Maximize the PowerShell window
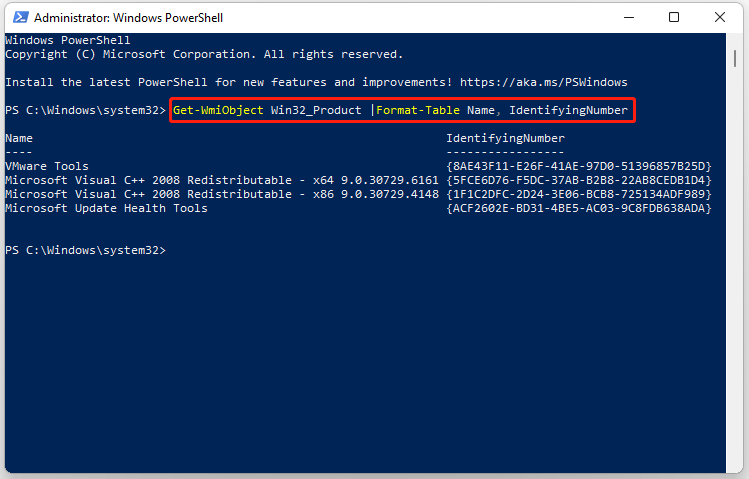The height and width of the screenshot is (479, 749). click(x=674, y=18)
